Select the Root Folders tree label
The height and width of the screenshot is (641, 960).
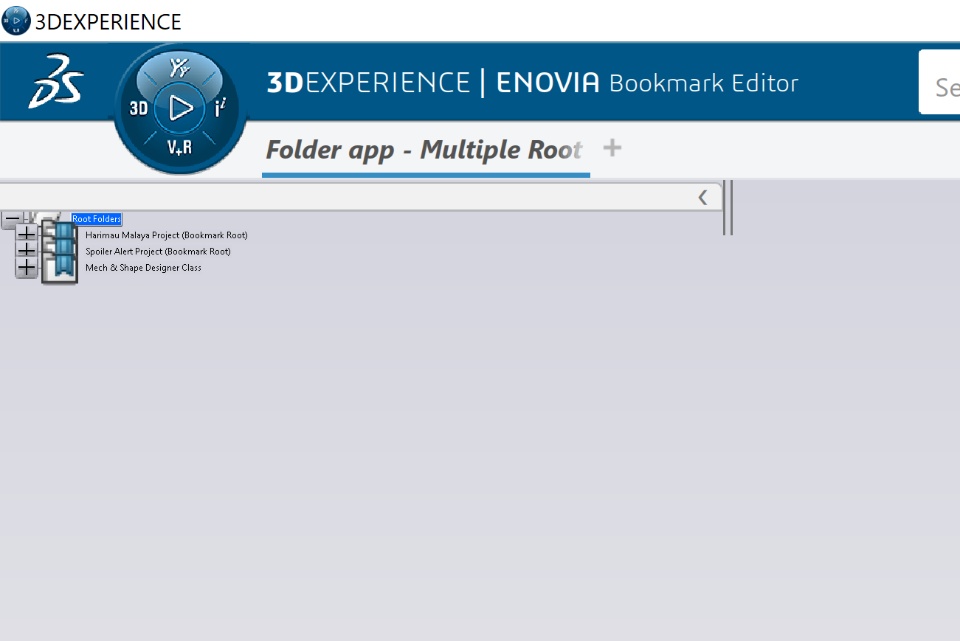pos(97,219)
